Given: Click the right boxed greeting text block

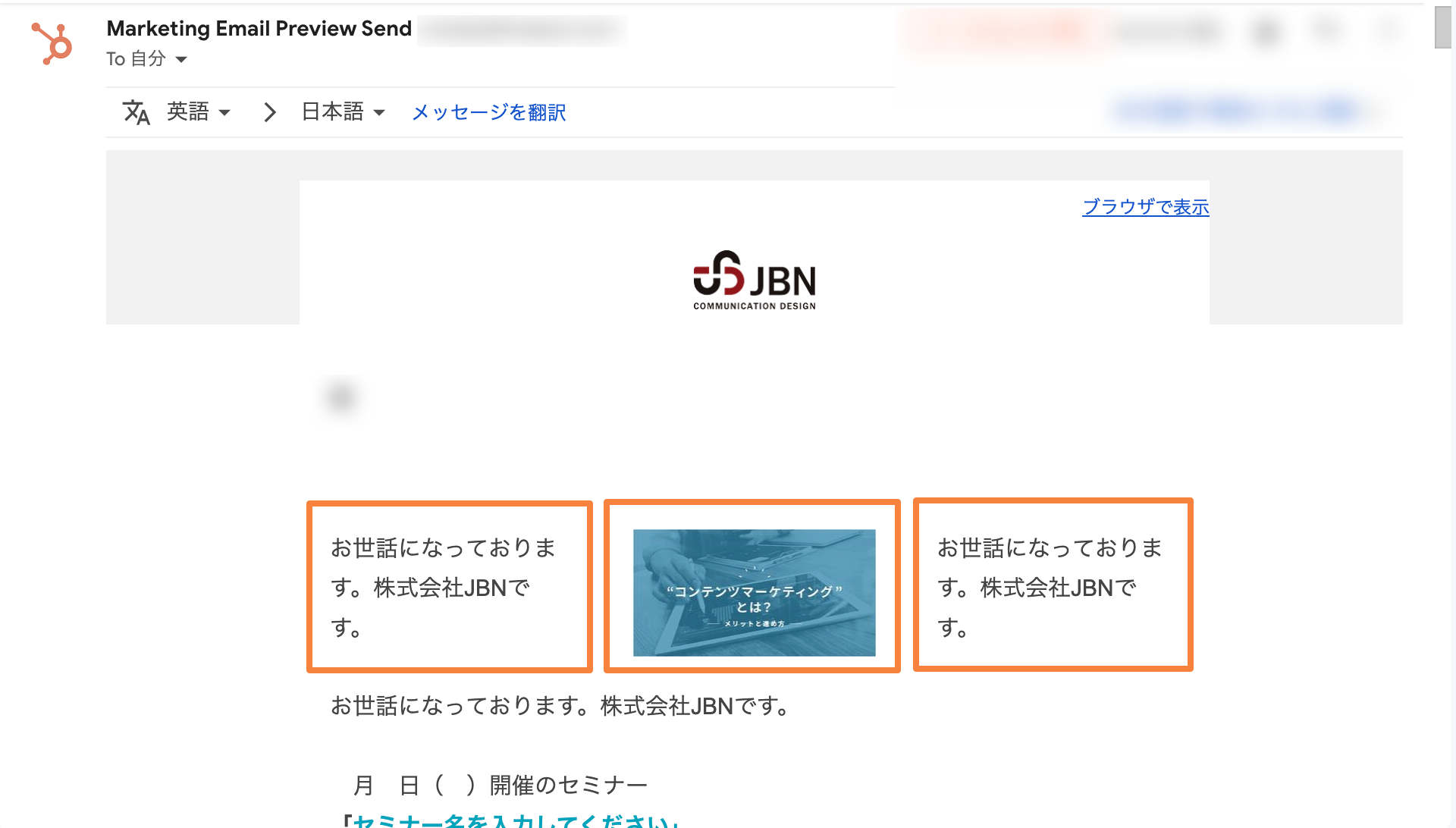Looking at the screenshot, I should 1053,585.
